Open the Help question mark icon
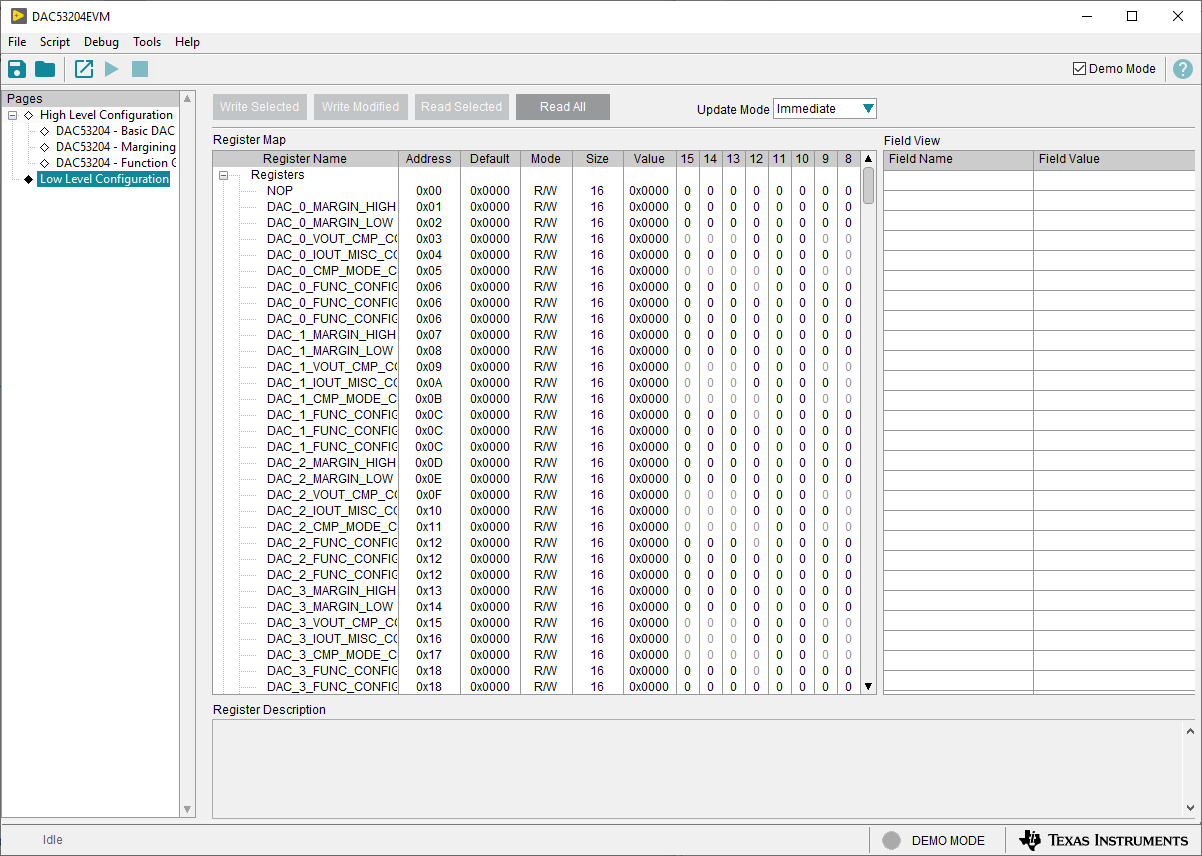Viewport: 1202px width, 856px height. coord(1182,69)
